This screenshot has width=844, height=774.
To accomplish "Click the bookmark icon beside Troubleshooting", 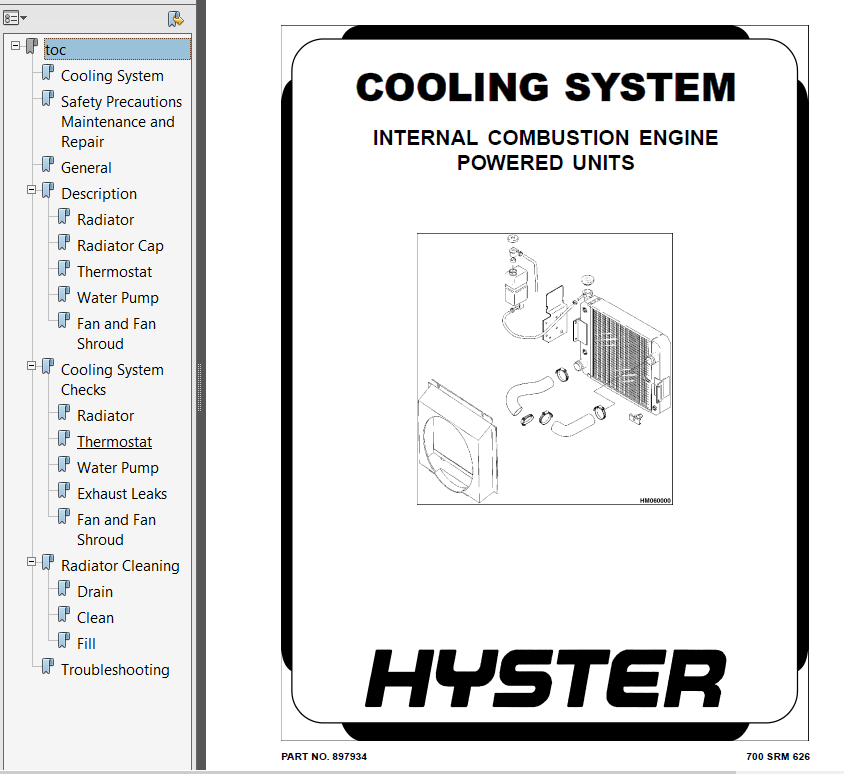I will click(48, 666).
